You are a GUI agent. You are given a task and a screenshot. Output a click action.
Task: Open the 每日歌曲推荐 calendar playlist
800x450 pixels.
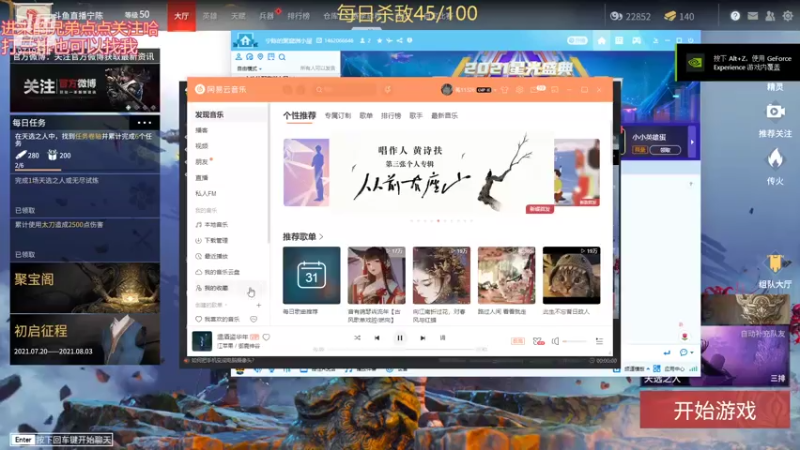[311, 276]
